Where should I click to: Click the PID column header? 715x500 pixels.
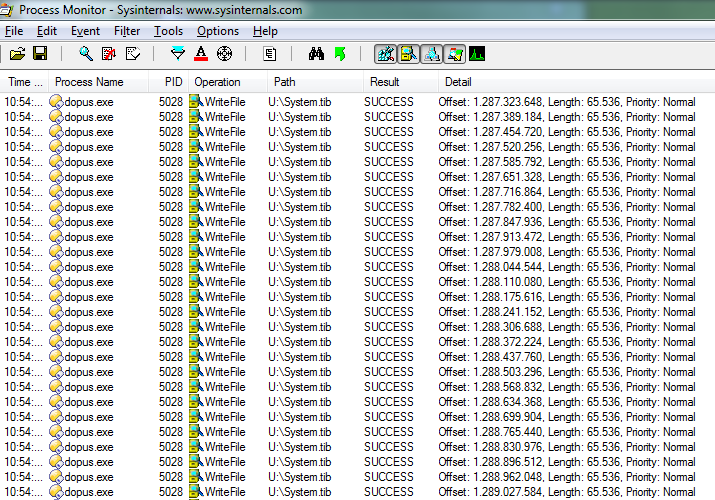pyautogui.click(x=169, y=82)
